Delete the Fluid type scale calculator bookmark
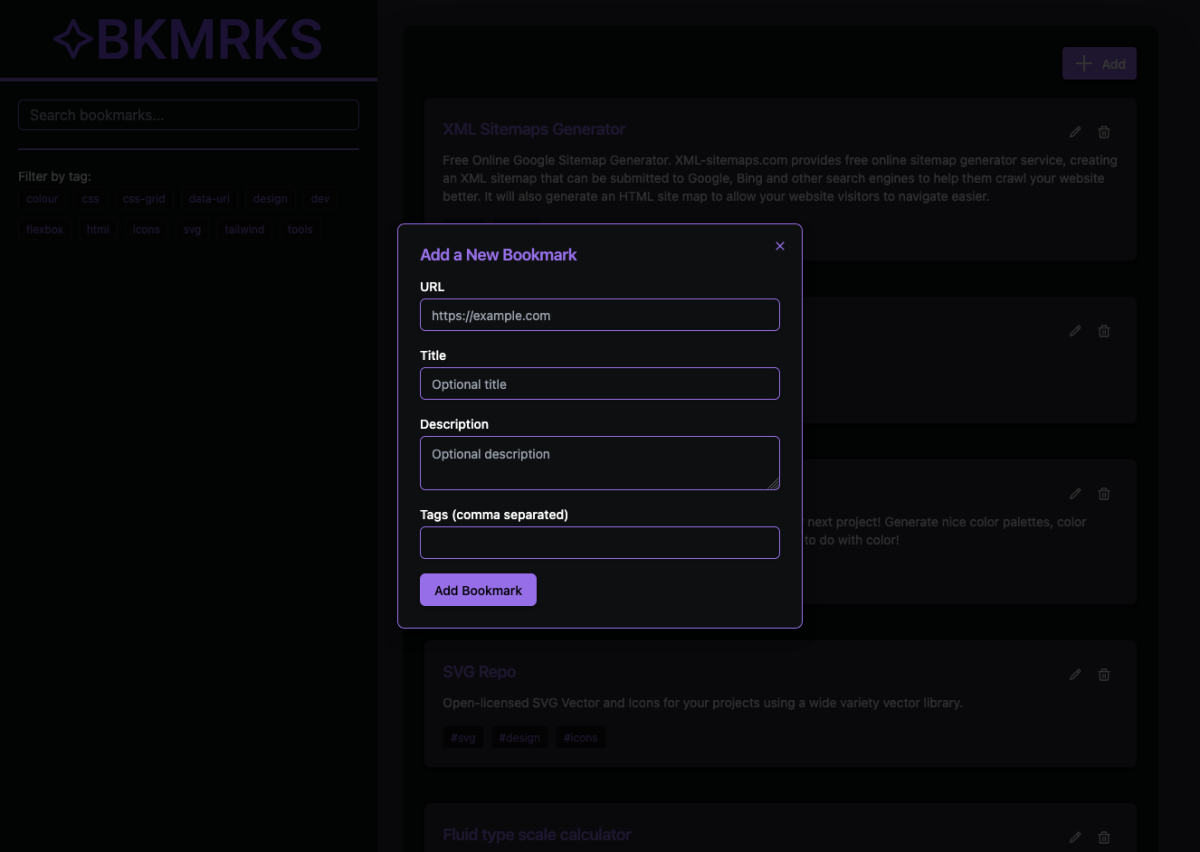The width and height of the screenshot is (1200, 852). [x=1104, y=838]
